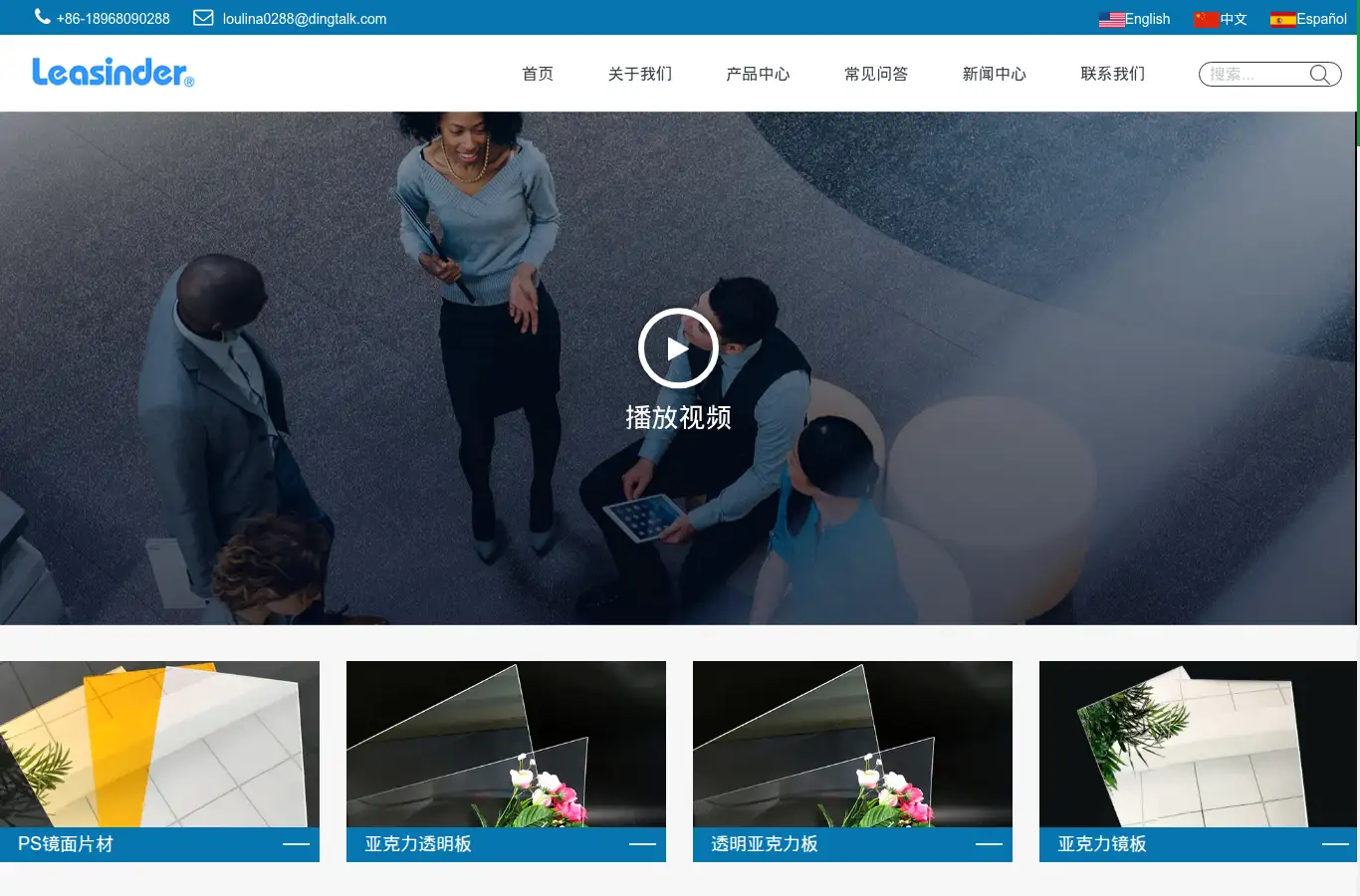Click the China flag icon
1360x896 pixels.
pyautogui.click(x=1207, y=19)
